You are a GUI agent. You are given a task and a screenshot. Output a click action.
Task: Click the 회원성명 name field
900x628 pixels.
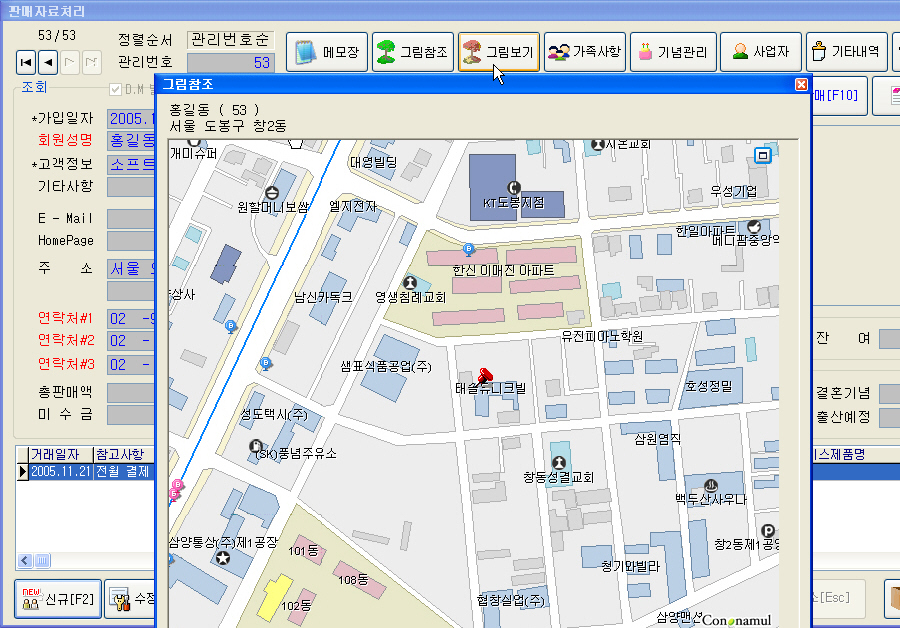point(131,140)
